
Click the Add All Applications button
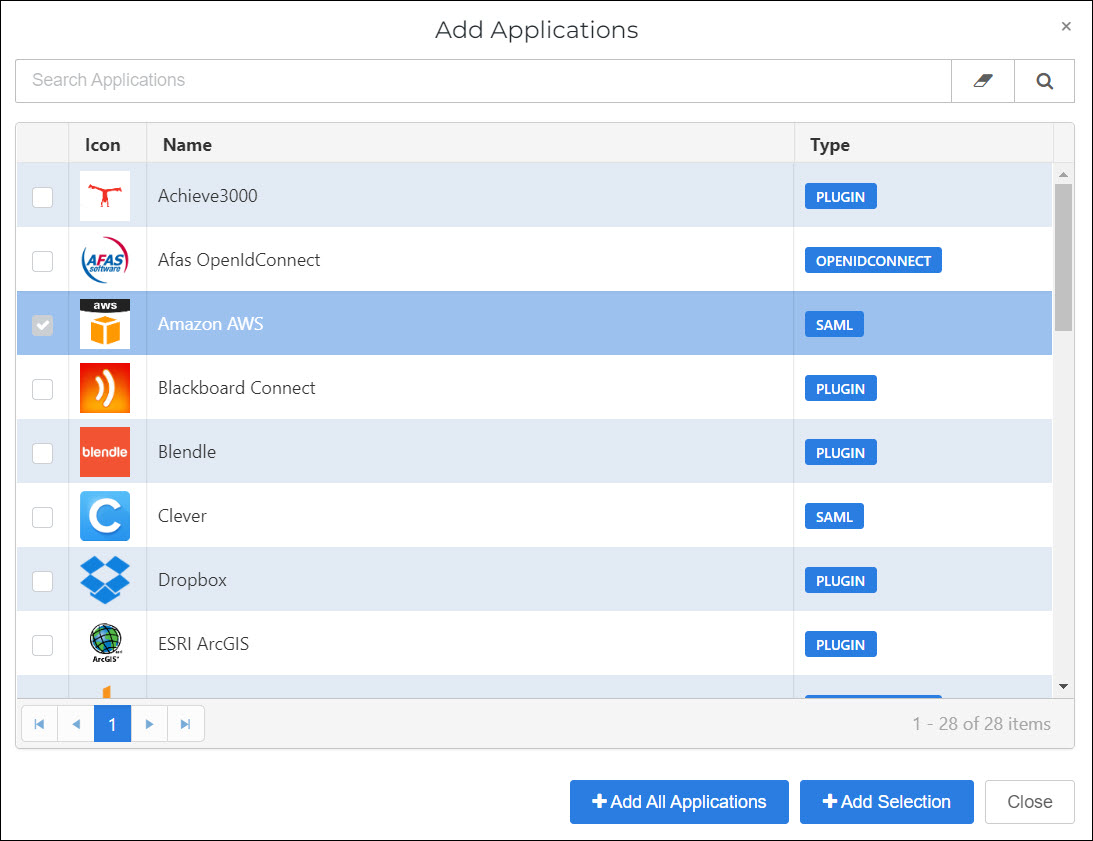point(679,802)
